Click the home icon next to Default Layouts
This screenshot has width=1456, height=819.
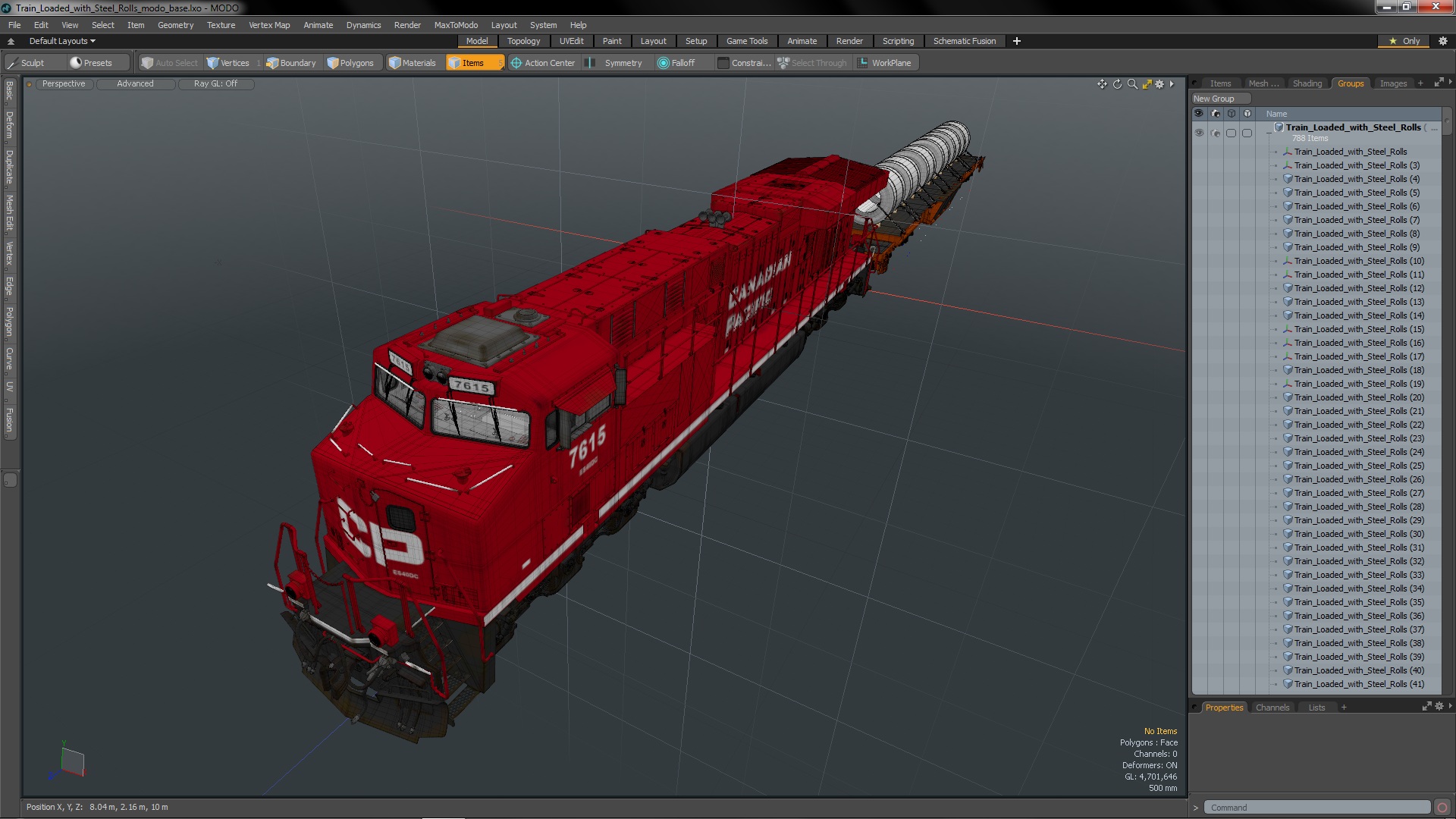point(11,41)
